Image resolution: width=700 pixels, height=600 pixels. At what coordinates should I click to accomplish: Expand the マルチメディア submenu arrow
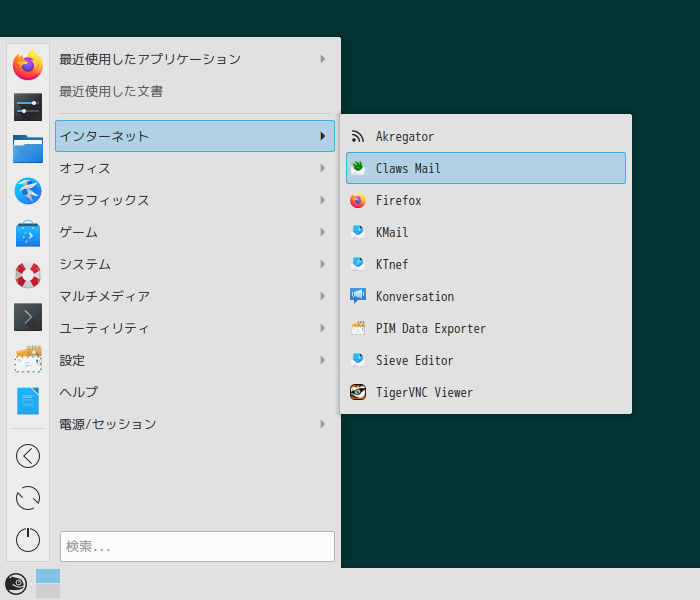(323, 296)
